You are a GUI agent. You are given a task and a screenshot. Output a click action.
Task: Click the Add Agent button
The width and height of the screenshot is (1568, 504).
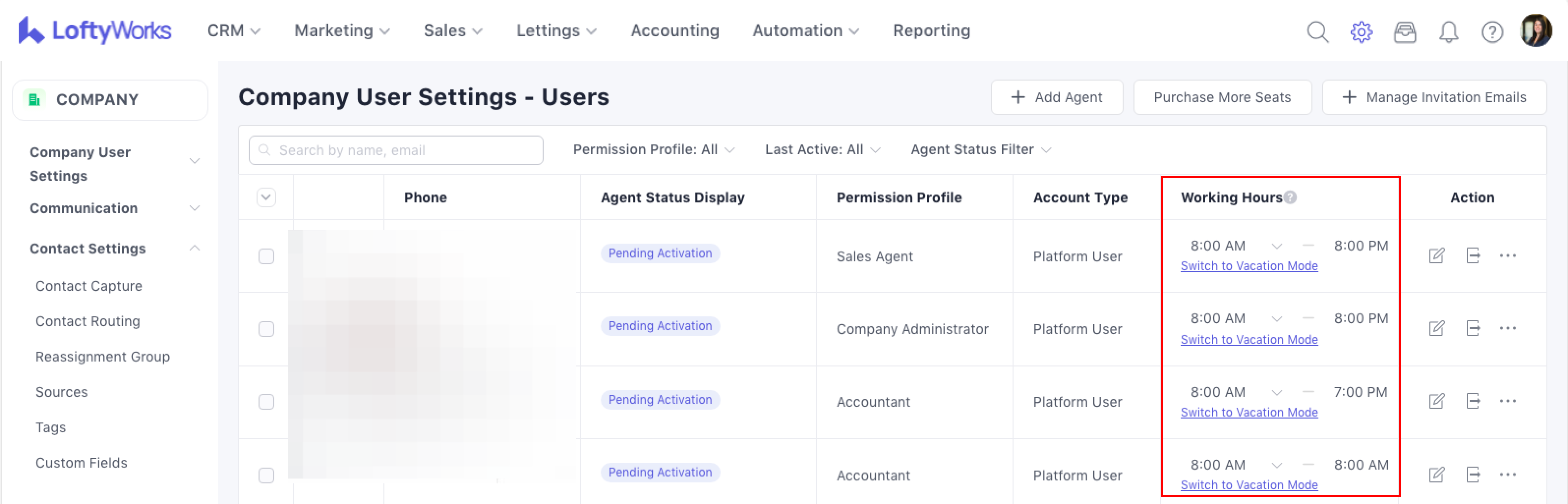pyautogui.click(x=1057, y=97)
